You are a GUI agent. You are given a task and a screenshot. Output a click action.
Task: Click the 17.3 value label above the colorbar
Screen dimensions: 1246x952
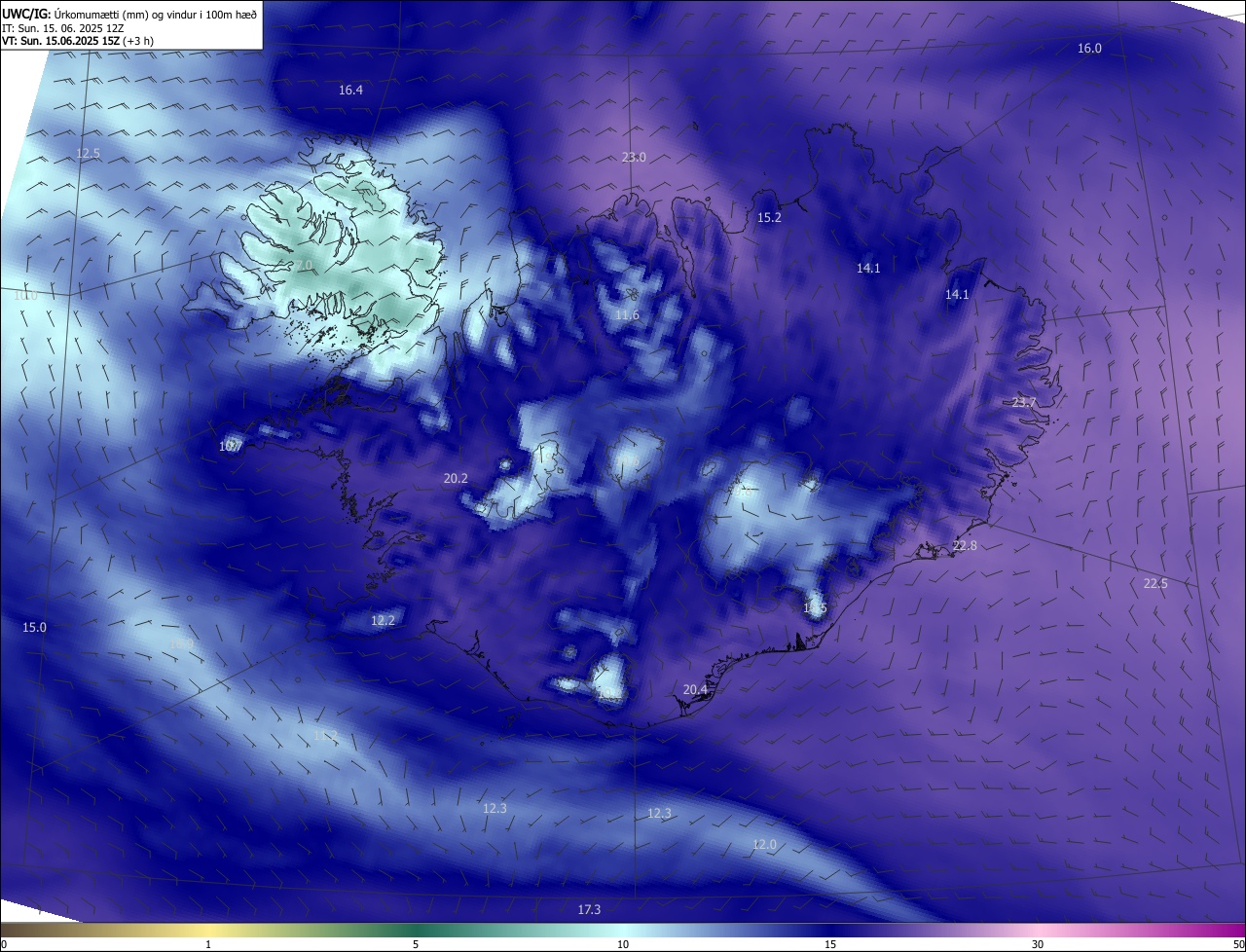click(x=589, y=910)
